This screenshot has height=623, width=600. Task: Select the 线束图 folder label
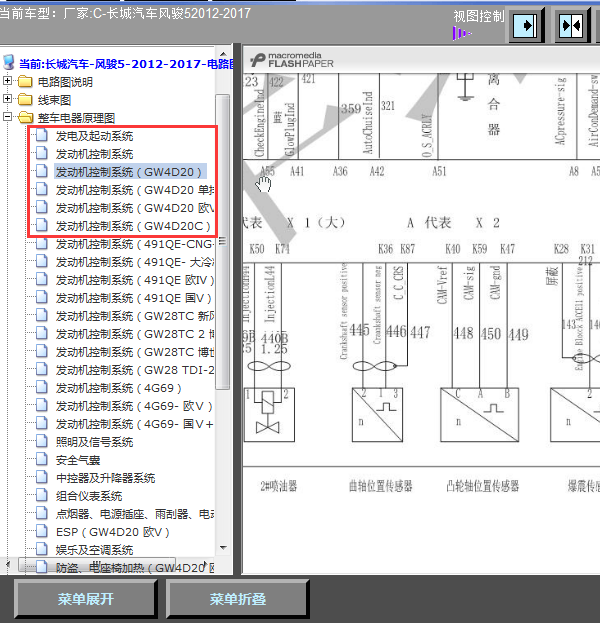click(54, 100)
